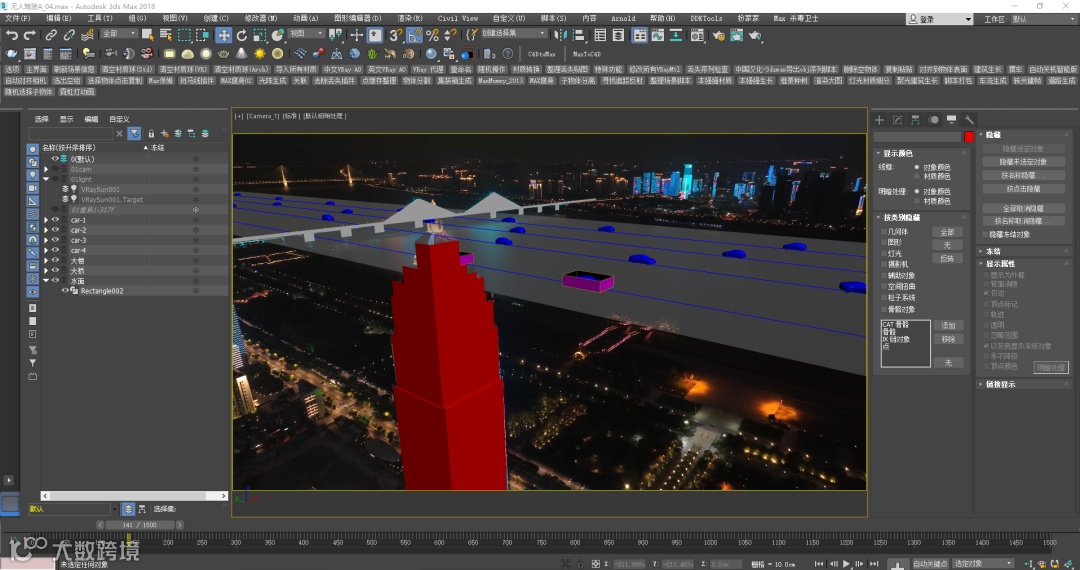The height and width of the screenshot is (570, 1080).
Task: Click the red object color swatch
Action: point(968,136)
